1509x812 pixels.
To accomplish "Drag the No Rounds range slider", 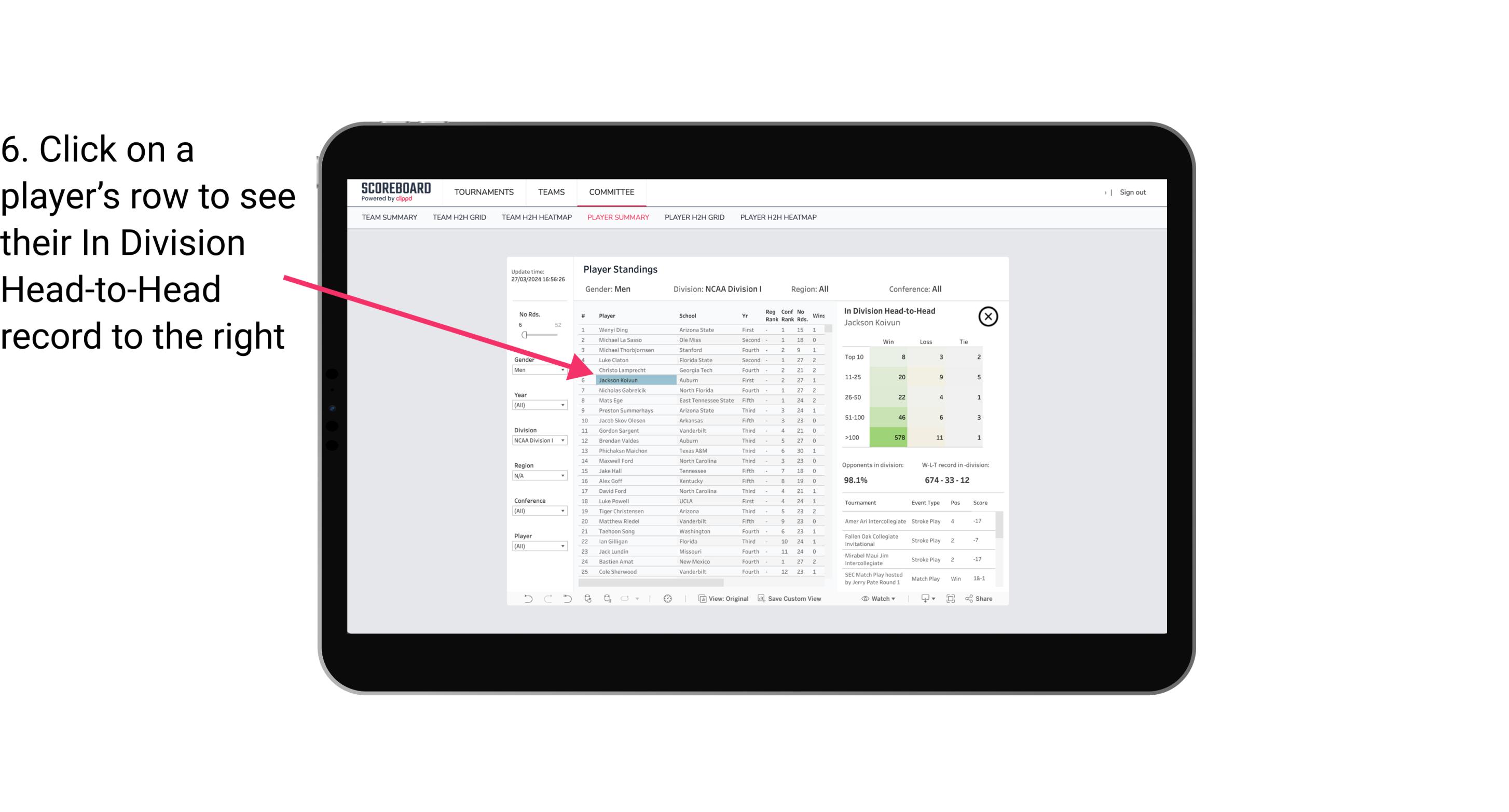I will click(524, 335).
